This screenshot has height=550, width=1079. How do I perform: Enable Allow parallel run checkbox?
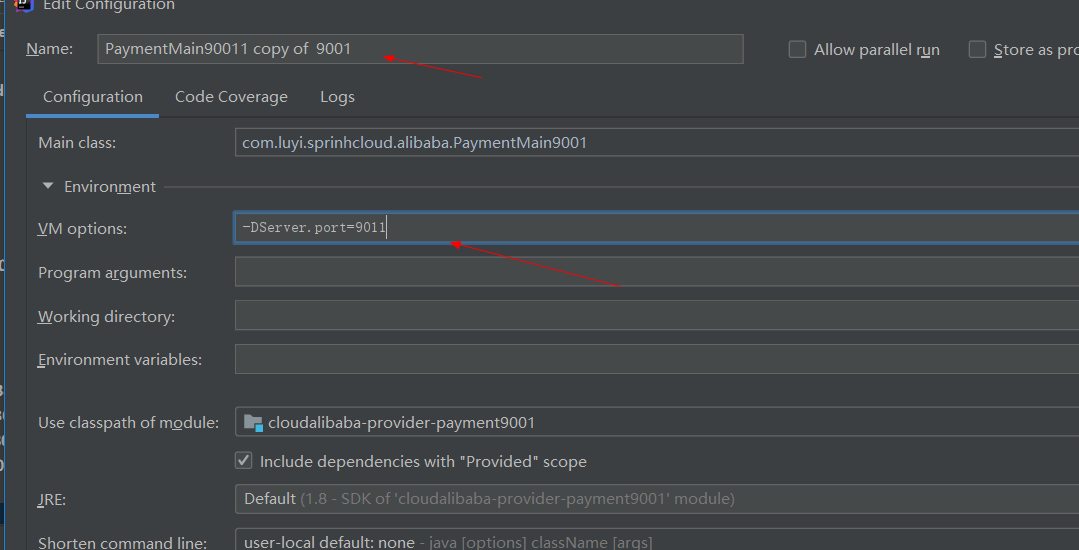[x=797, y=50]
